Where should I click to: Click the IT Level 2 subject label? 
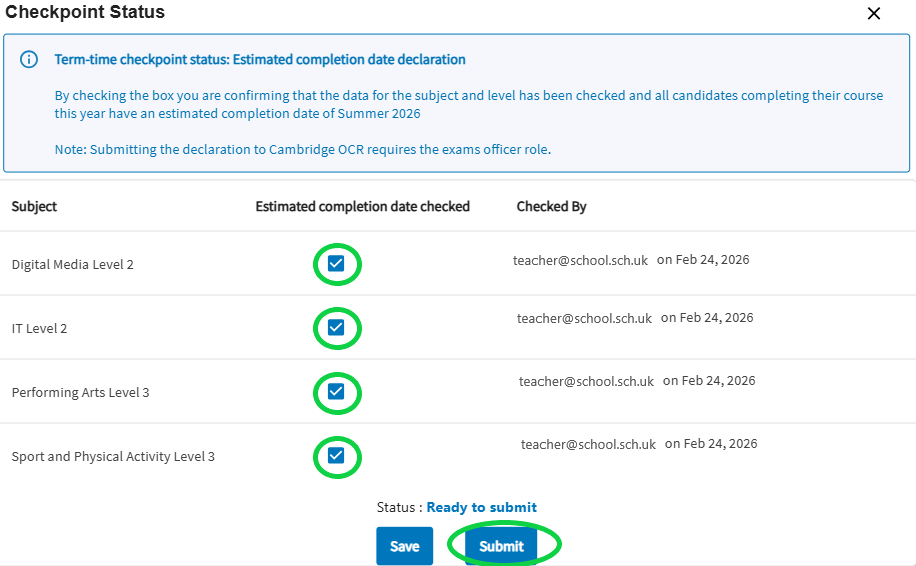(x=39, y=329)
